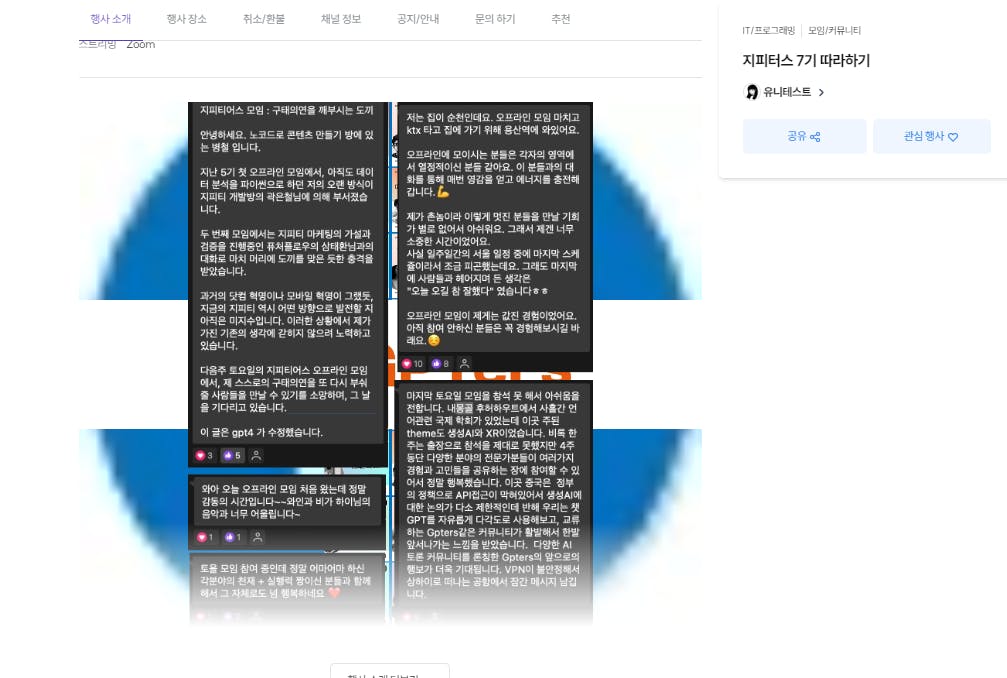Open the IT/프로그래밍 category link
The height and width of the screenshot is (678, 1007).
[768, 30]
